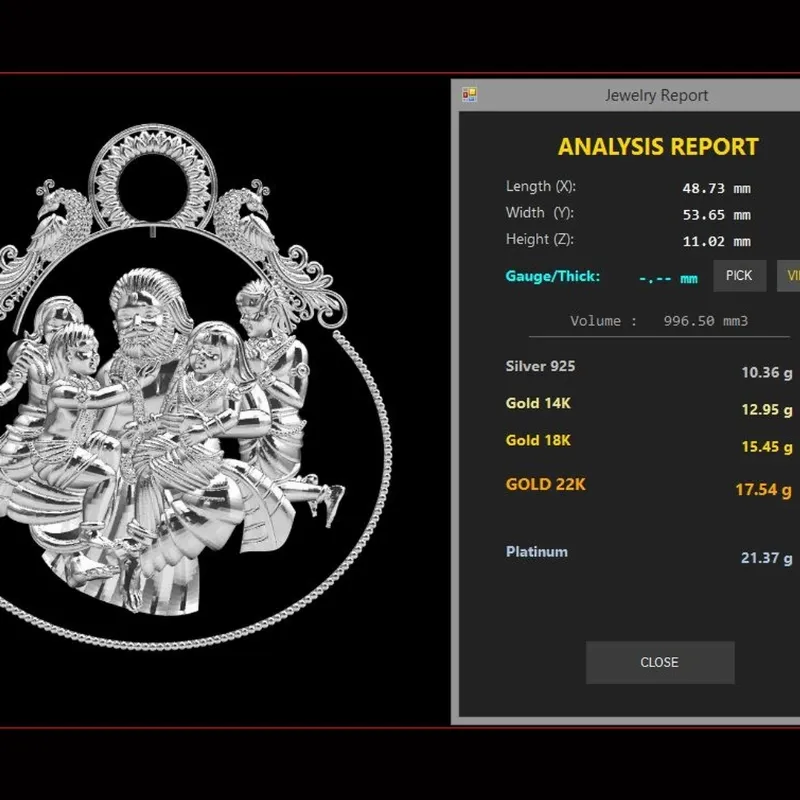800x800 pixels.
Task: Click the Gauge/Thick label
Action: point(553,276)
